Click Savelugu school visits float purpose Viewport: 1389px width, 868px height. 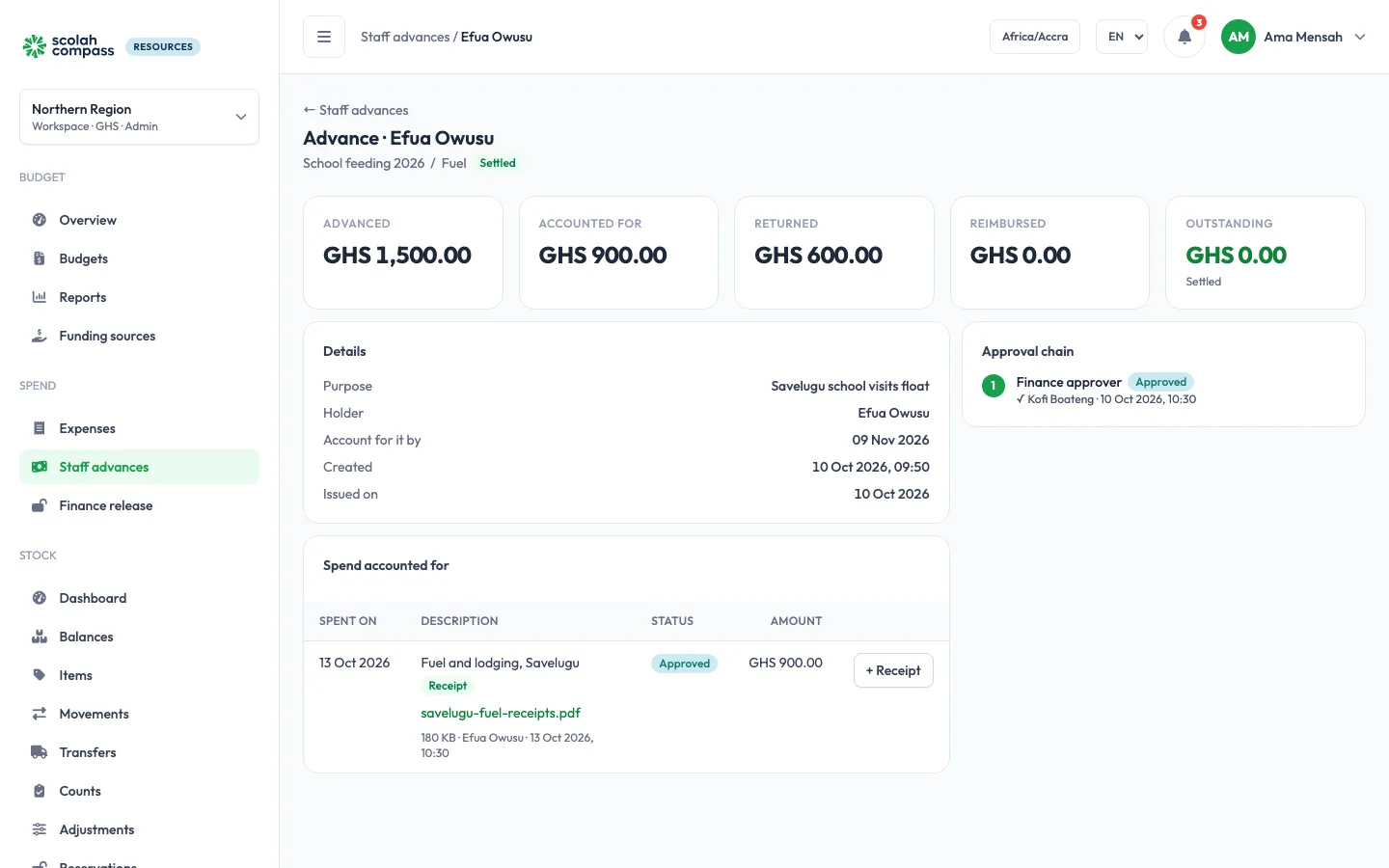pyautogui.click(x=850, y=386)
